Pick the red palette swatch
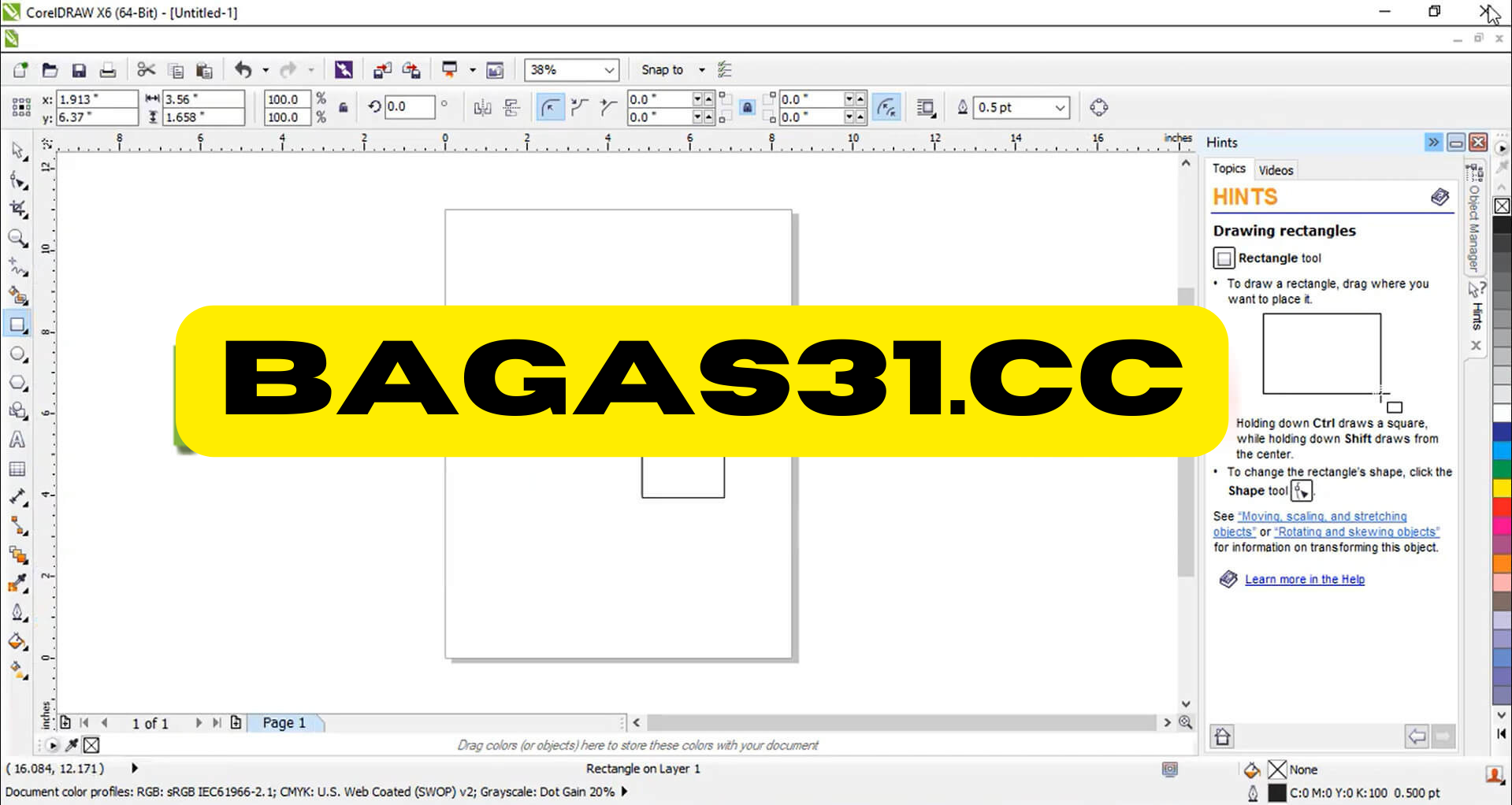 click(1502, 506)
